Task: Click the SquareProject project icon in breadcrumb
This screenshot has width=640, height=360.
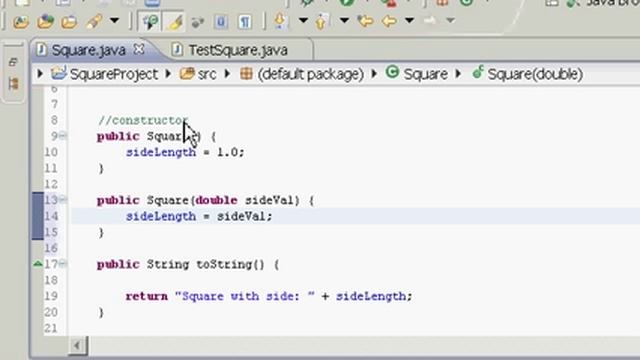Action: point(59,73)
